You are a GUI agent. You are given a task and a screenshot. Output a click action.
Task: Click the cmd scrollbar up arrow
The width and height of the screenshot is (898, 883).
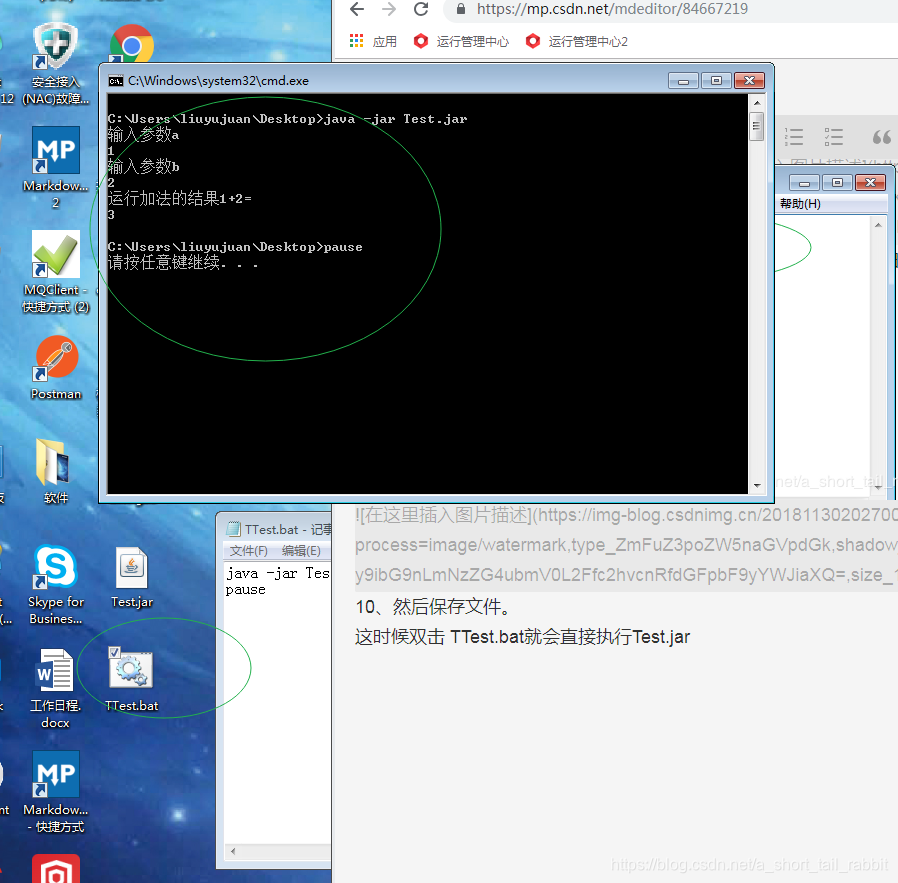(757, 103)
